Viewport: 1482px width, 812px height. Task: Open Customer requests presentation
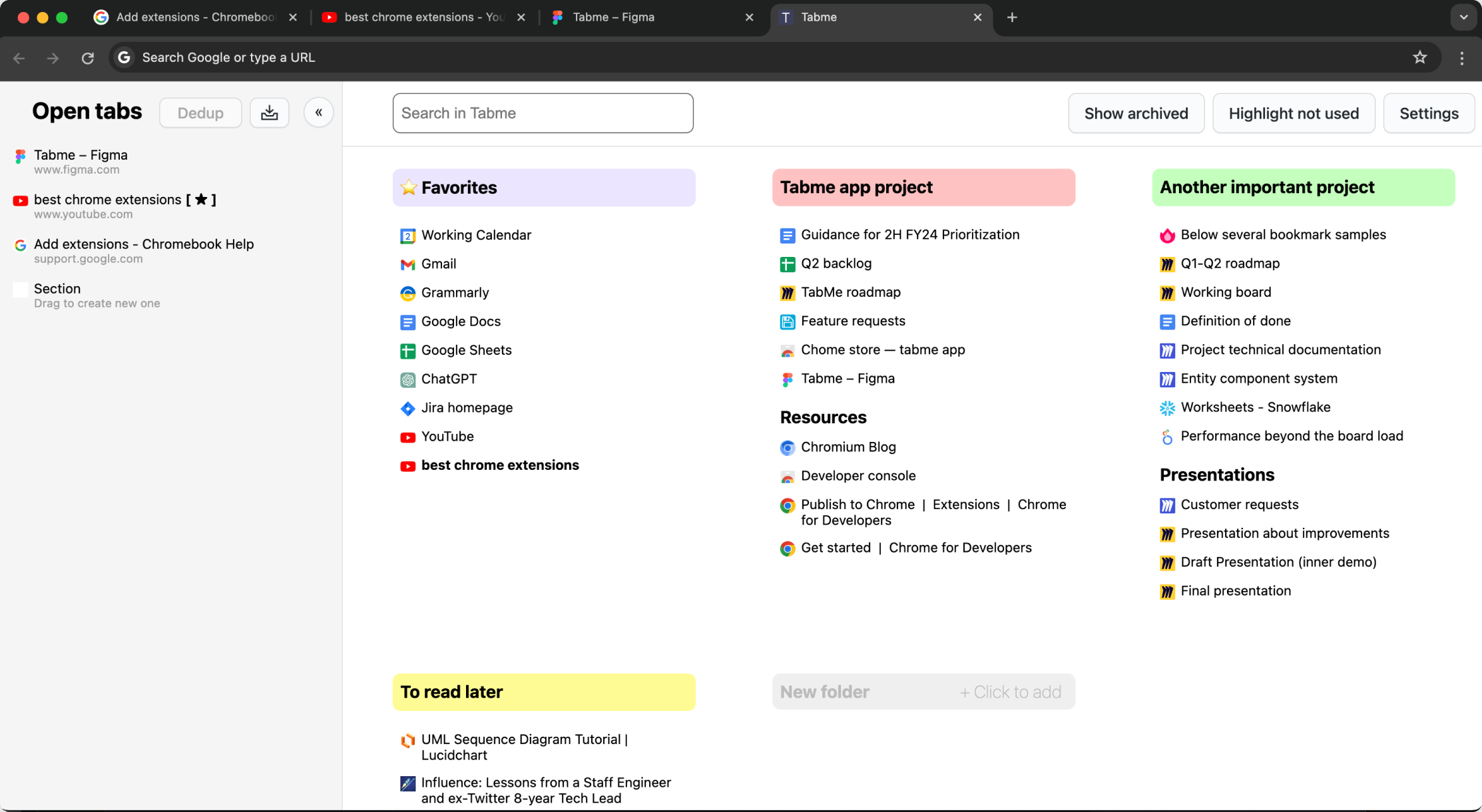tap(1239, 505)
